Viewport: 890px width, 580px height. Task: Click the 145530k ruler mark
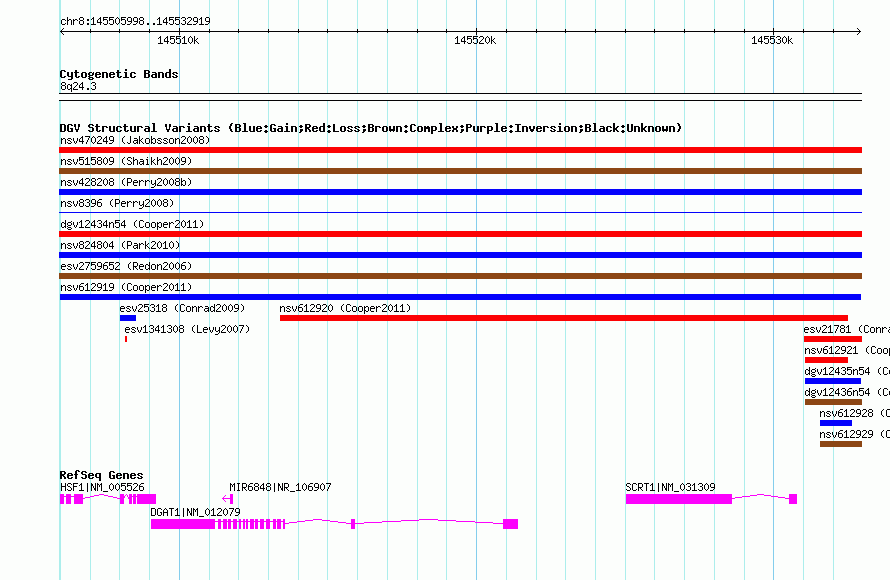coord(772,40)
